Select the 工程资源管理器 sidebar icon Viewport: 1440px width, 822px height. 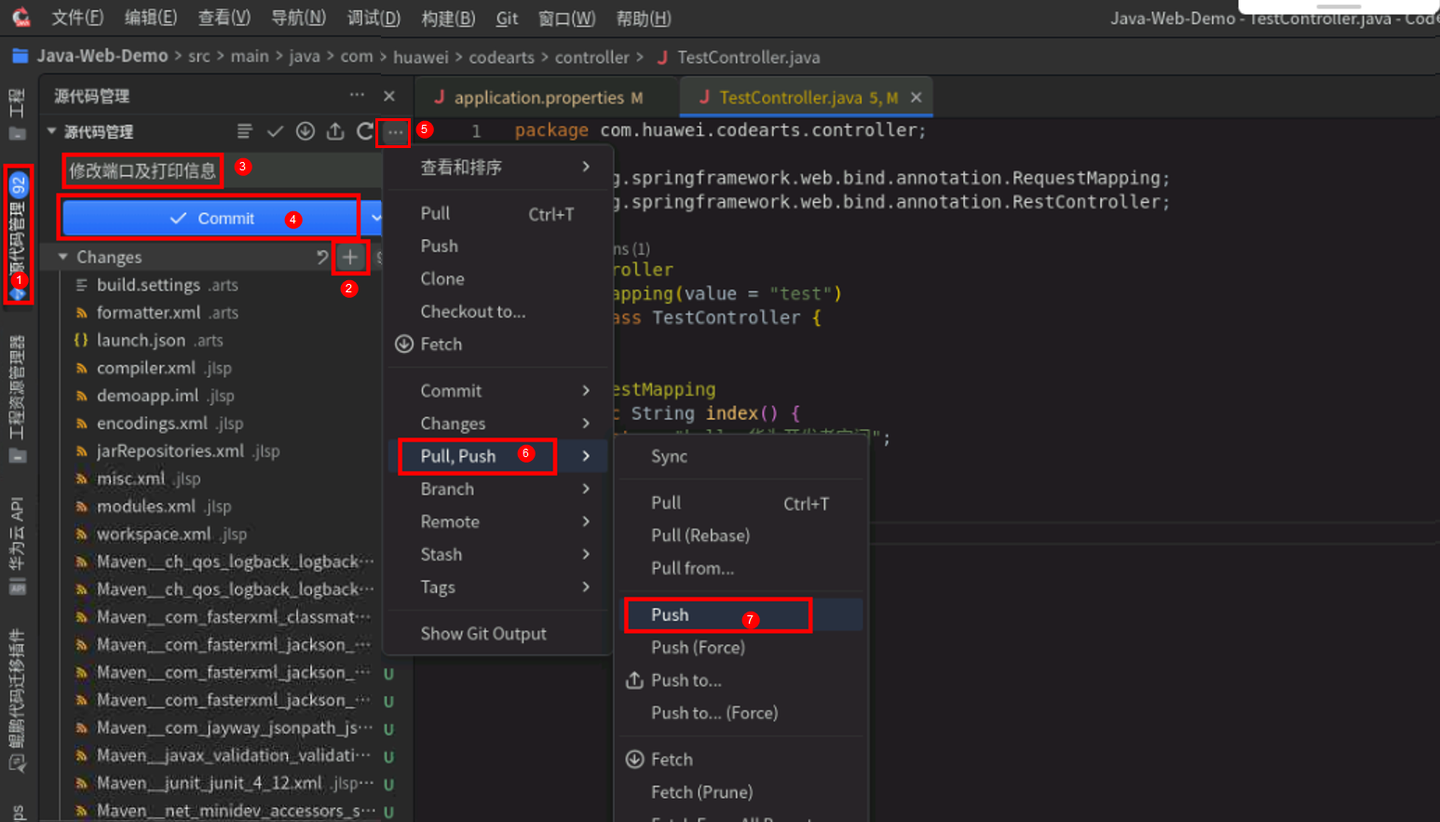pyautogui.click(x=17, y=390)
